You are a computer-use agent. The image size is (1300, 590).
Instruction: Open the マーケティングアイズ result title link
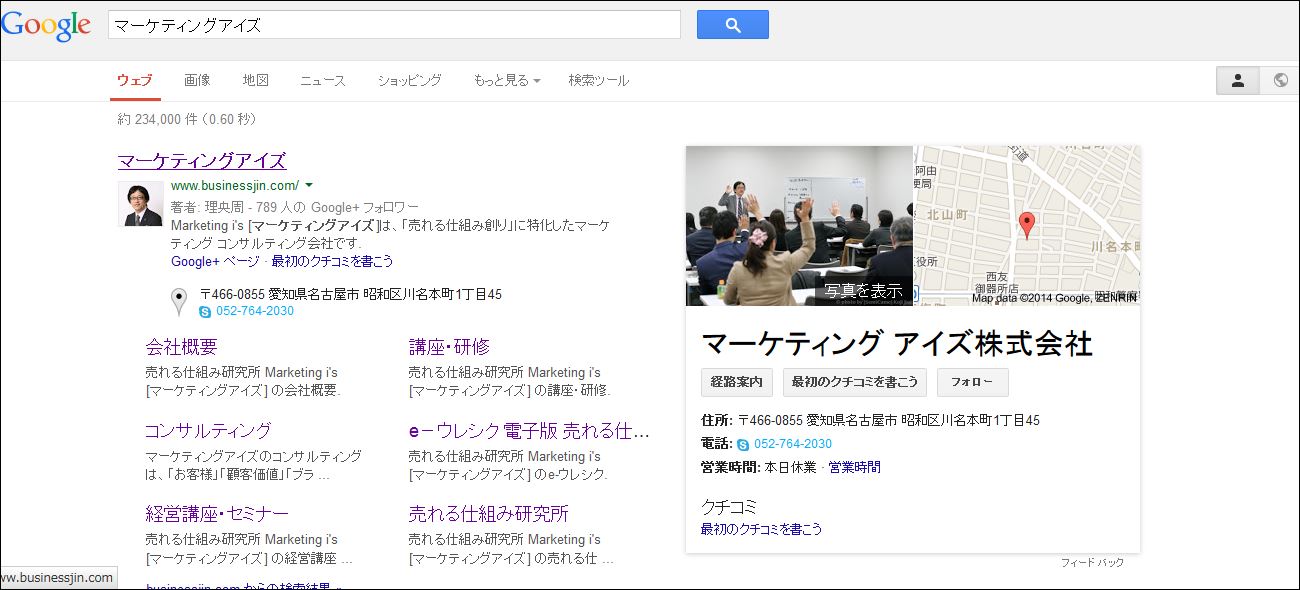point(202,161)
